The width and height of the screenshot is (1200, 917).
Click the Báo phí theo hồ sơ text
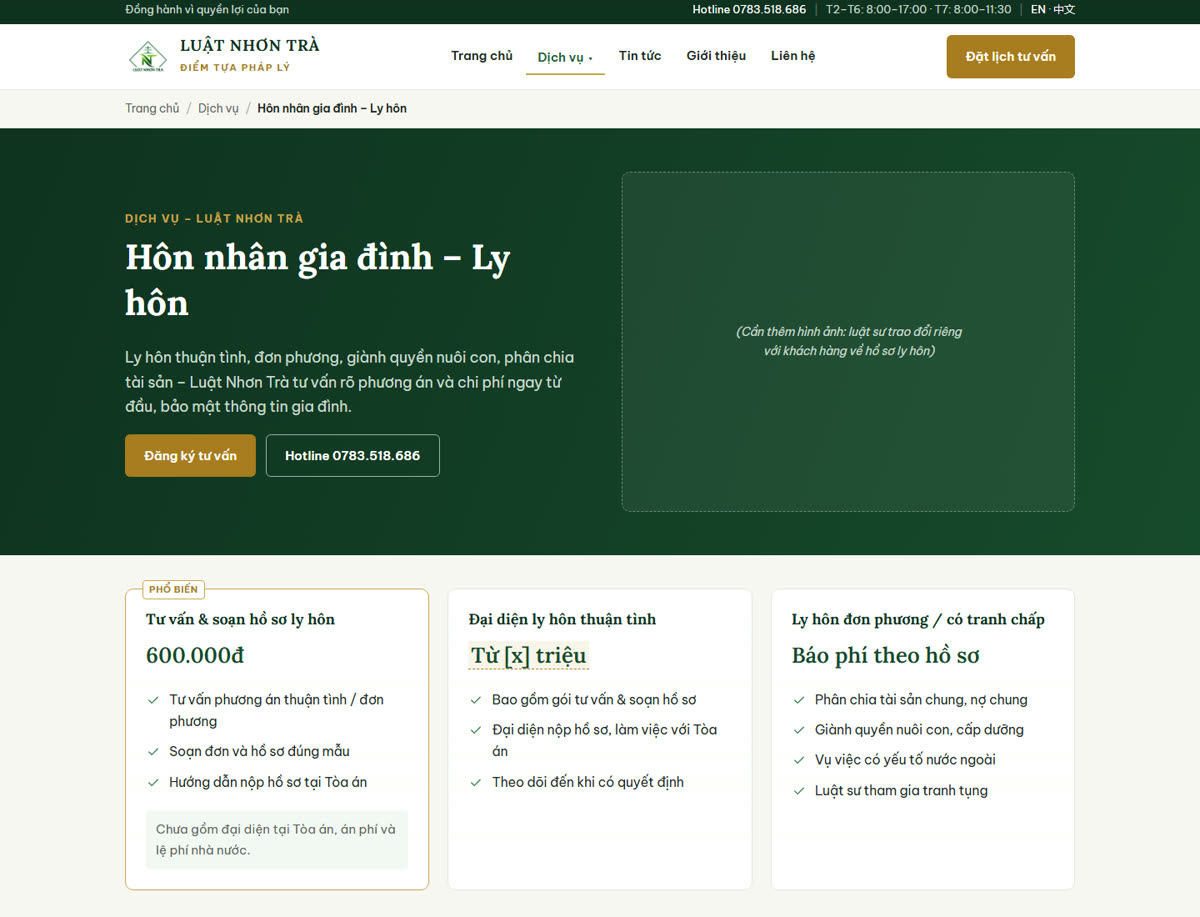coord(885,656)
